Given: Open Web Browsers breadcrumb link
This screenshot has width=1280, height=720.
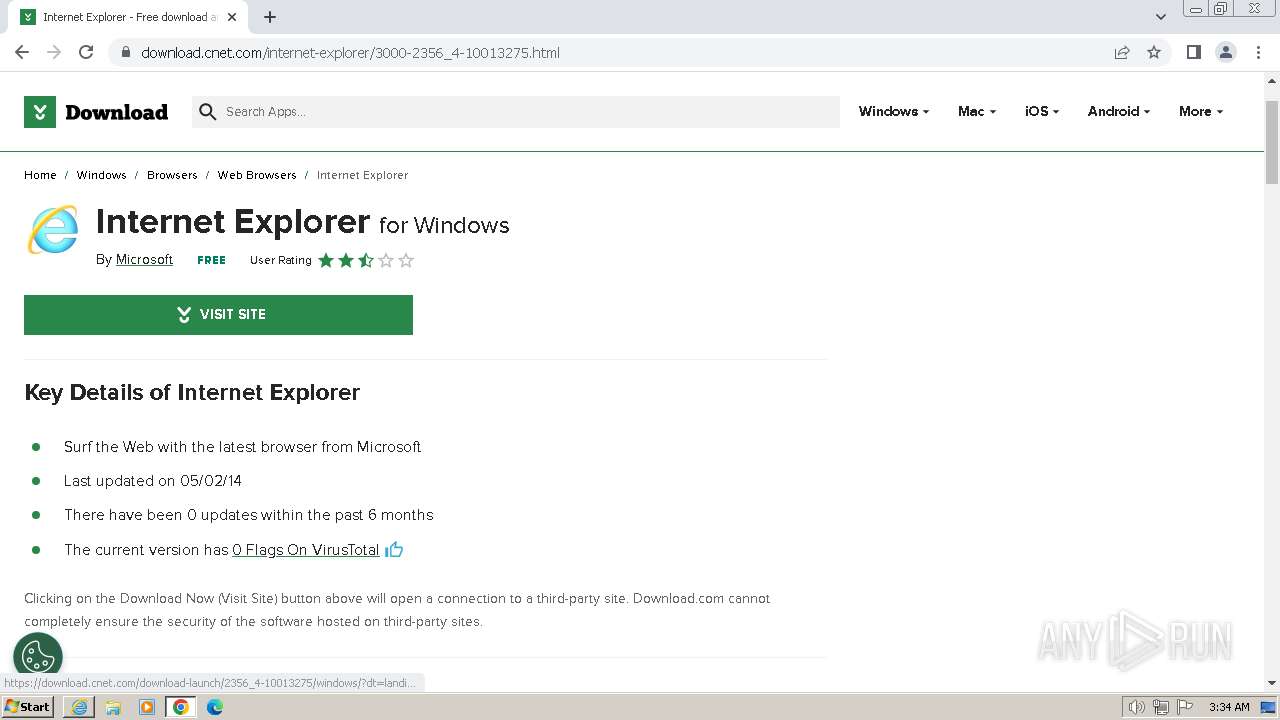Looking at the screenshot, I should [x=257, y=175].
